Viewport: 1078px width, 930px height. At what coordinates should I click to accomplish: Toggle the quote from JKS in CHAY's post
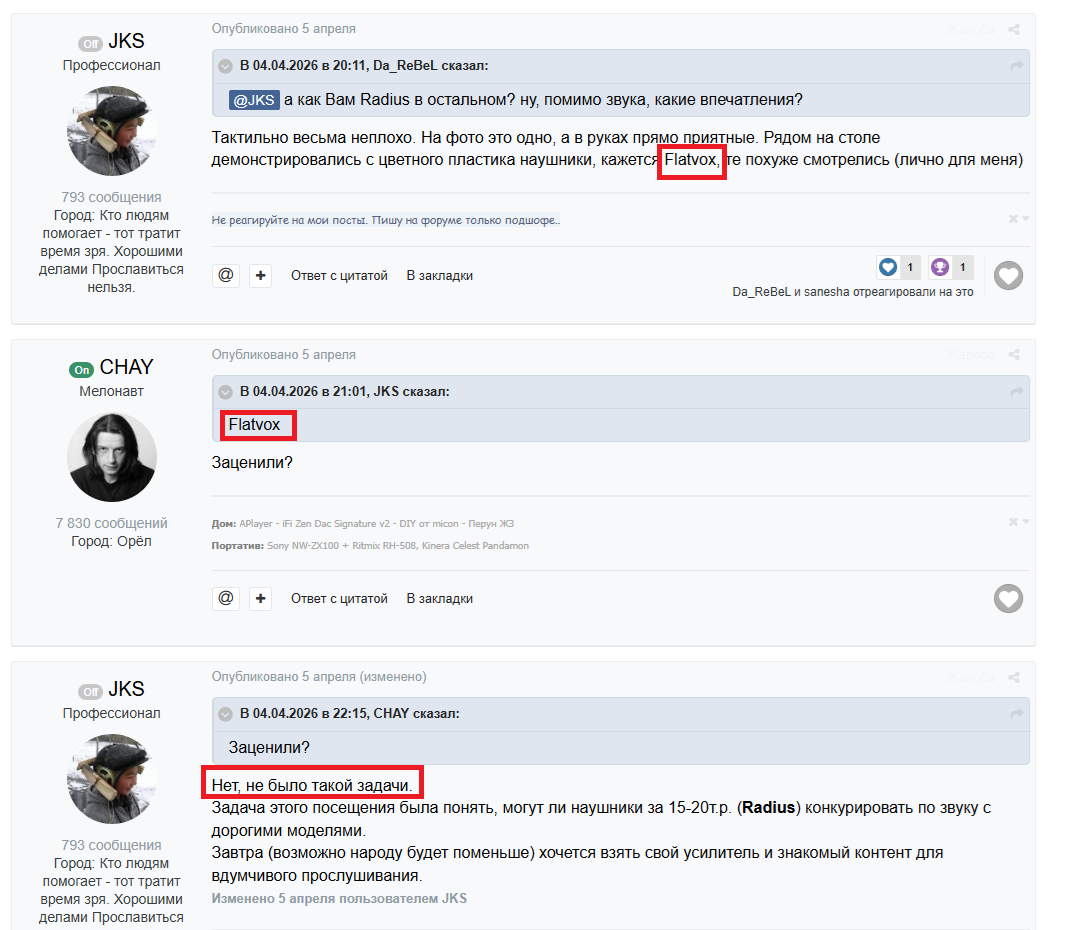(x=226, y=392)
